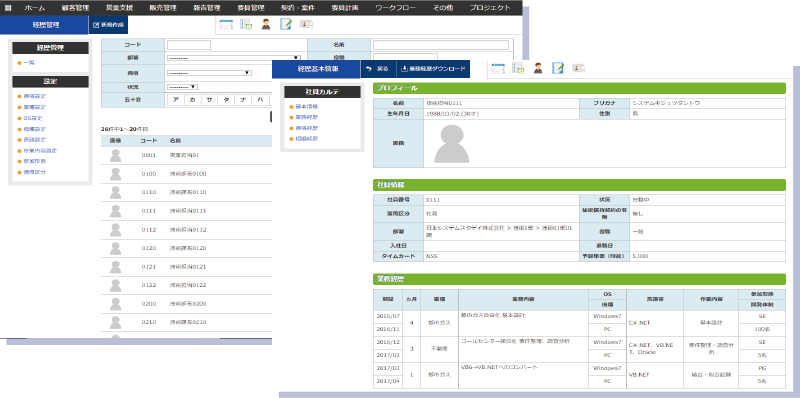Click the avatar icon in row 0200
Image resolution: width=800 pixels, height=398 pixels.
[116, 304]
